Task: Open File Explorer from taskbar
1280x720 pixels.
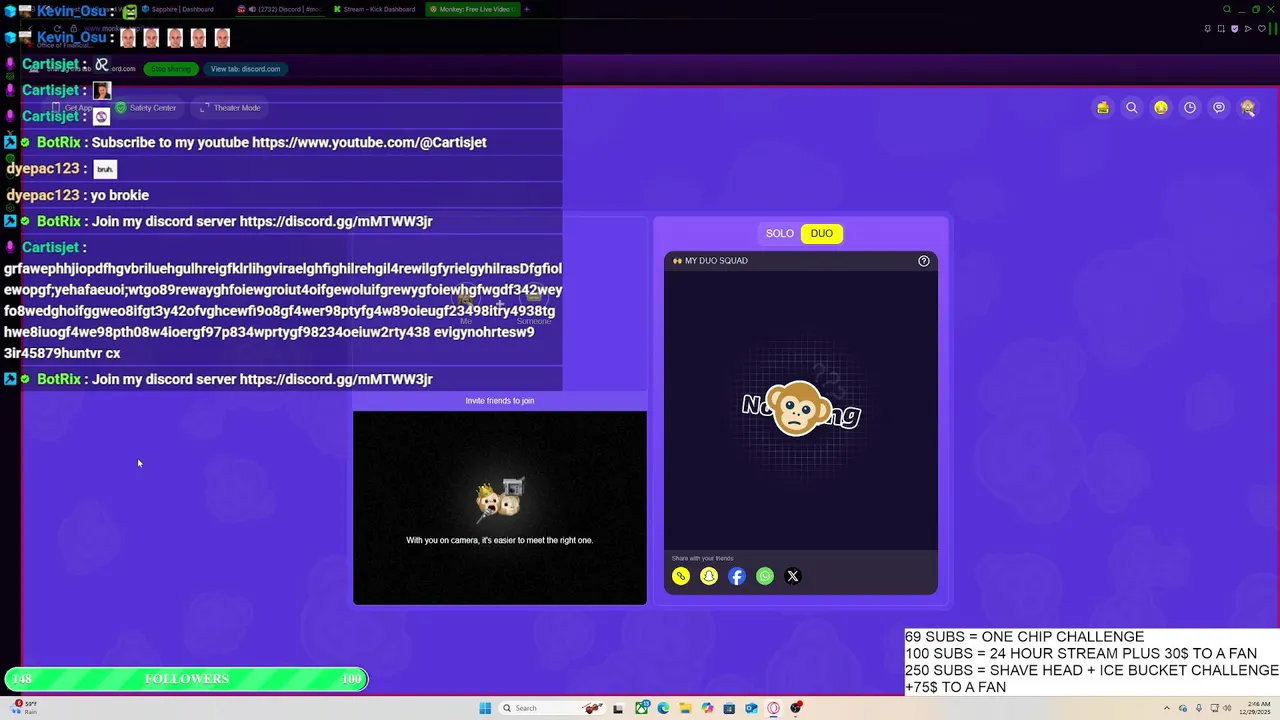Action: [x=685, y=708]
